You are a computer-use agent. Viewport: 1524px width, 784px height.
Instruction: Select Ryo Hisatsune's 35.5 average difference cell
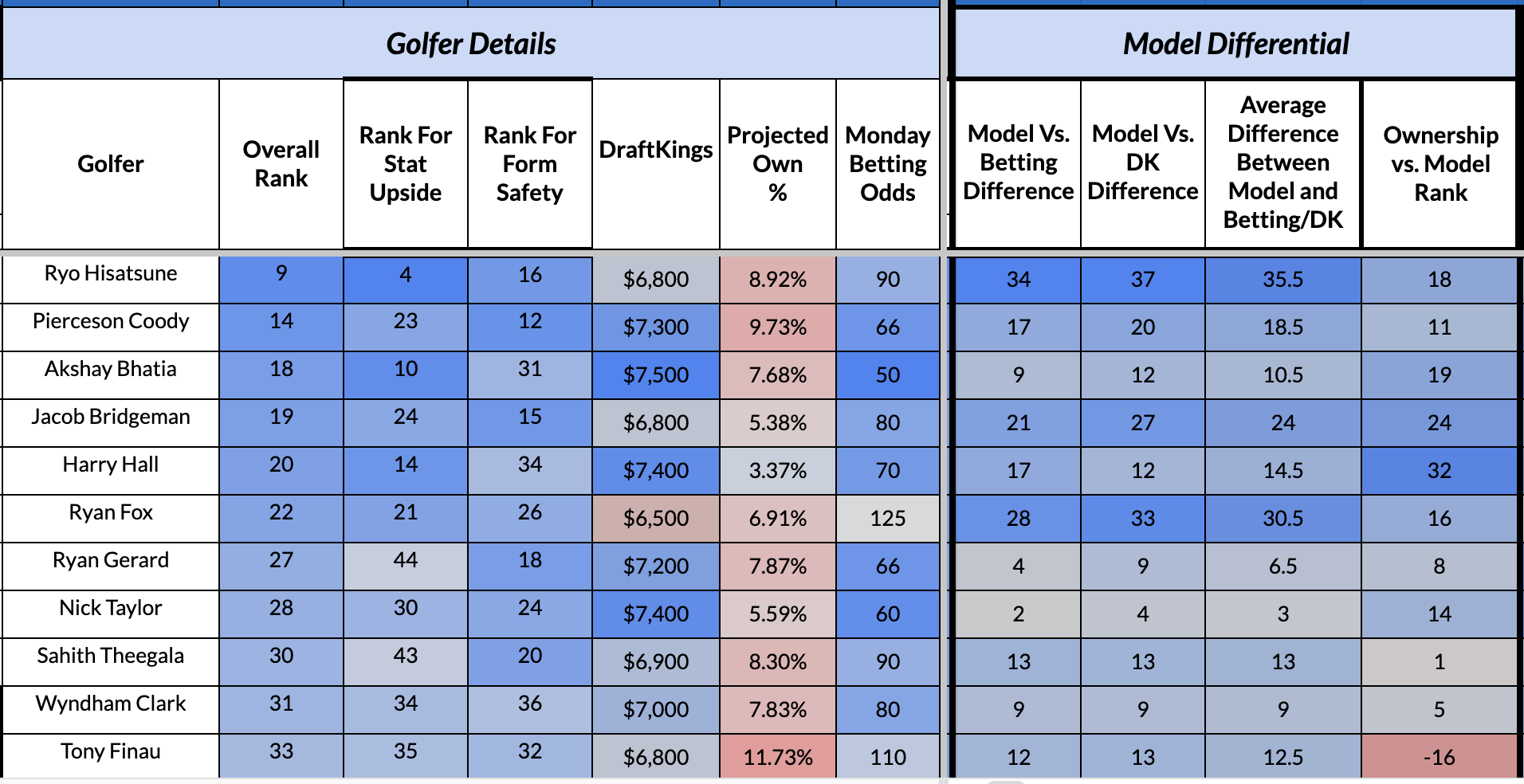click(x=1282, y=280)
